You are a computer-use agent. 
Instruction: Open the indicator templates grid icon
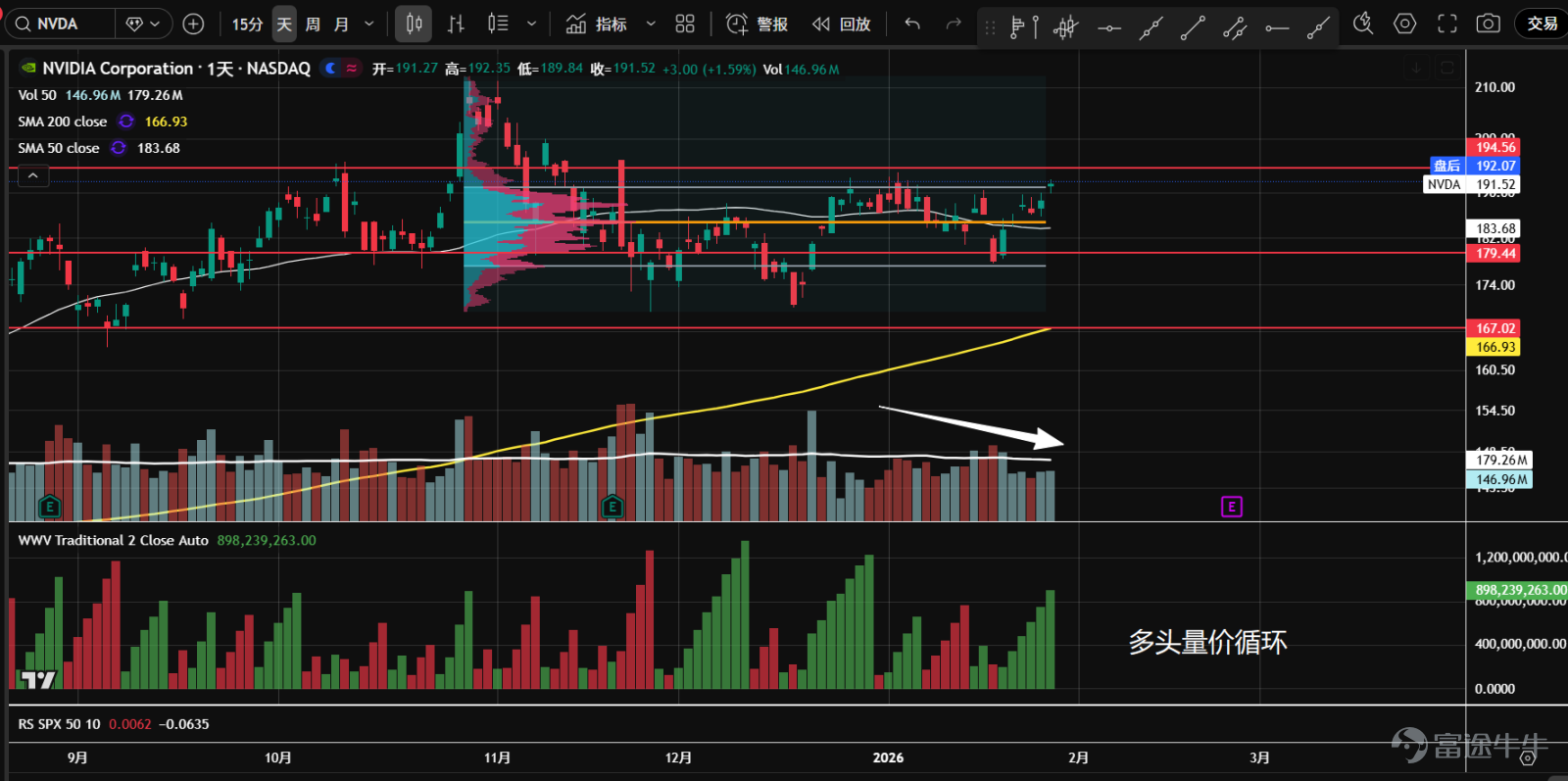point(685,24)
